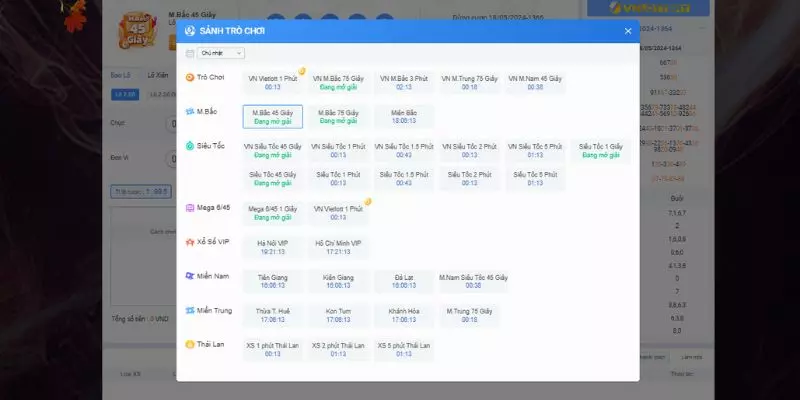Select the Mega 6/45 category label
Viewport: 800px width, 400px height.
pyautogui.click(x=213, y=208)
